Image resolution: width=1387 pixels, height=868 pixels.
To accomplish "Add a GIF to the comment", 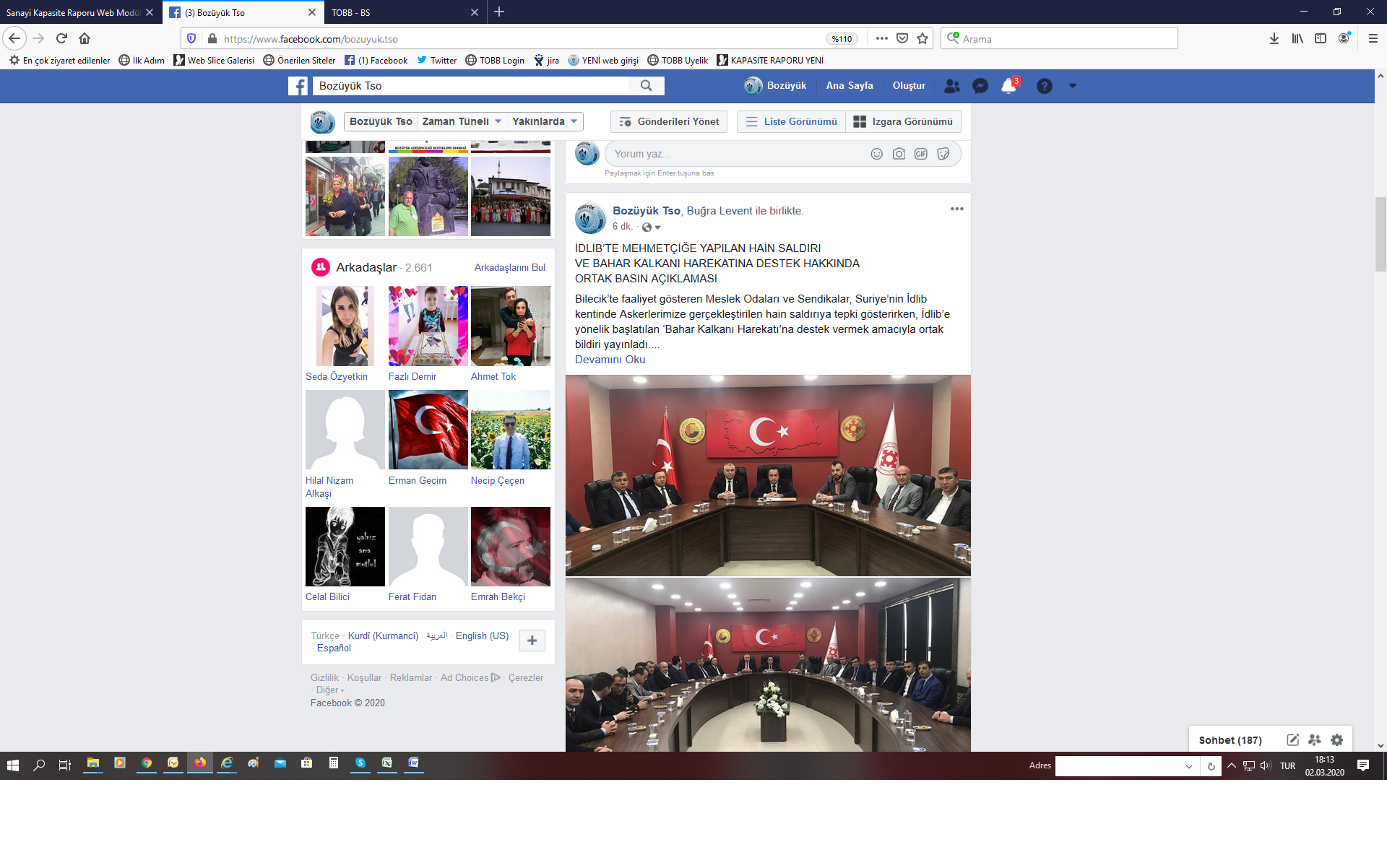I will 921,154.
